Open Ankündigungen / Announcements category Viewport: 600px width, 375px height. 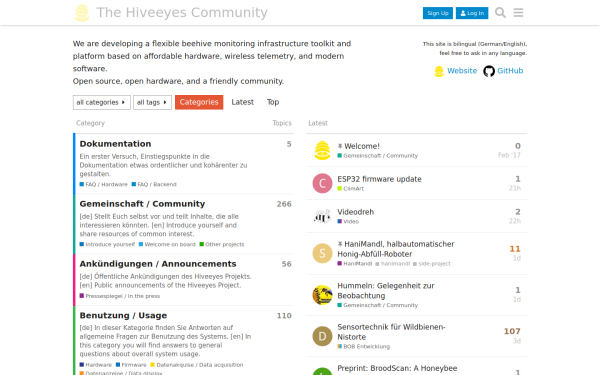point(158,264)
